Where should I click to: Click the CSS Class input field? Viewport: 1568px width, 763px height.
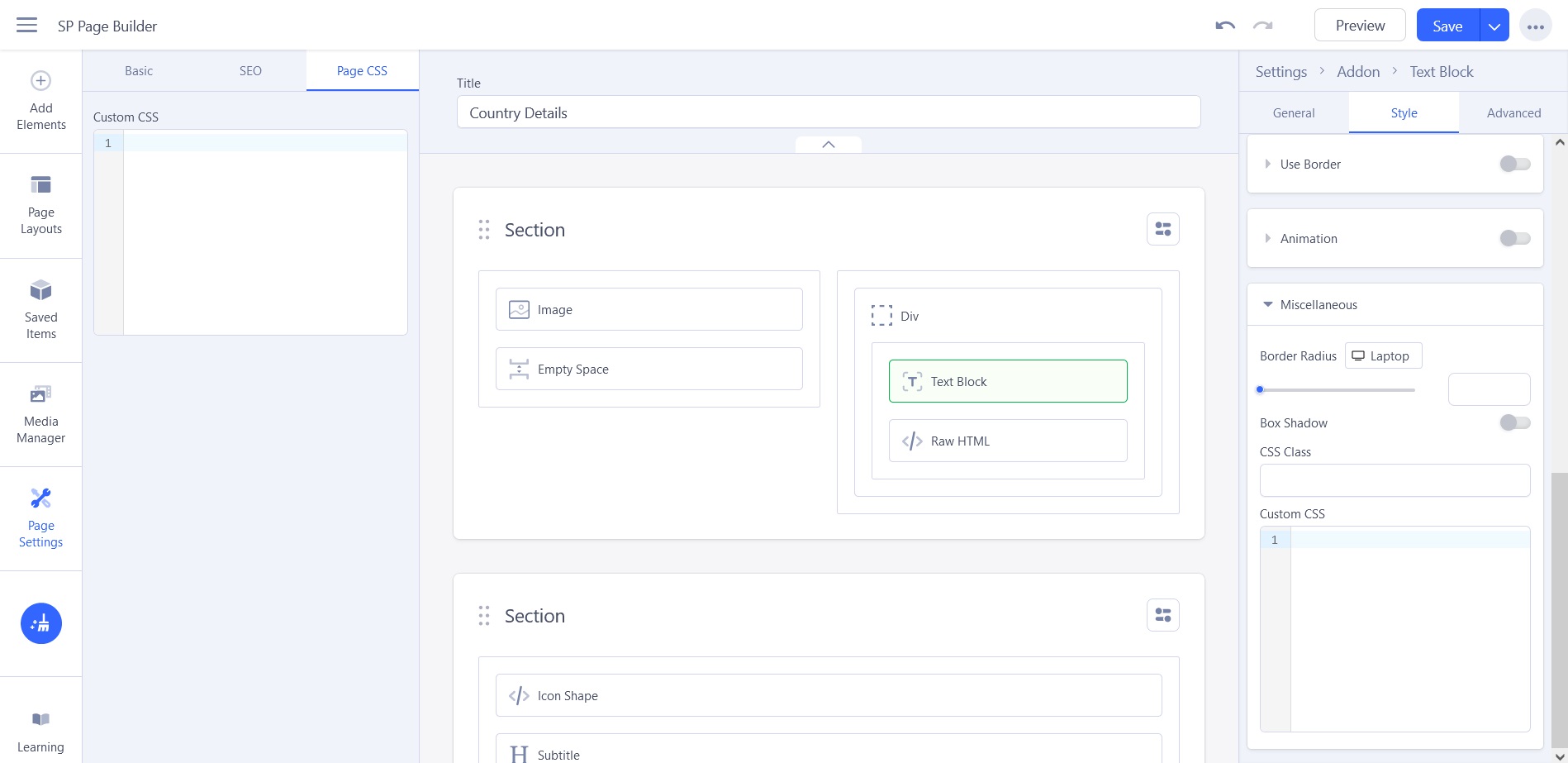[x=1395, y=480]
